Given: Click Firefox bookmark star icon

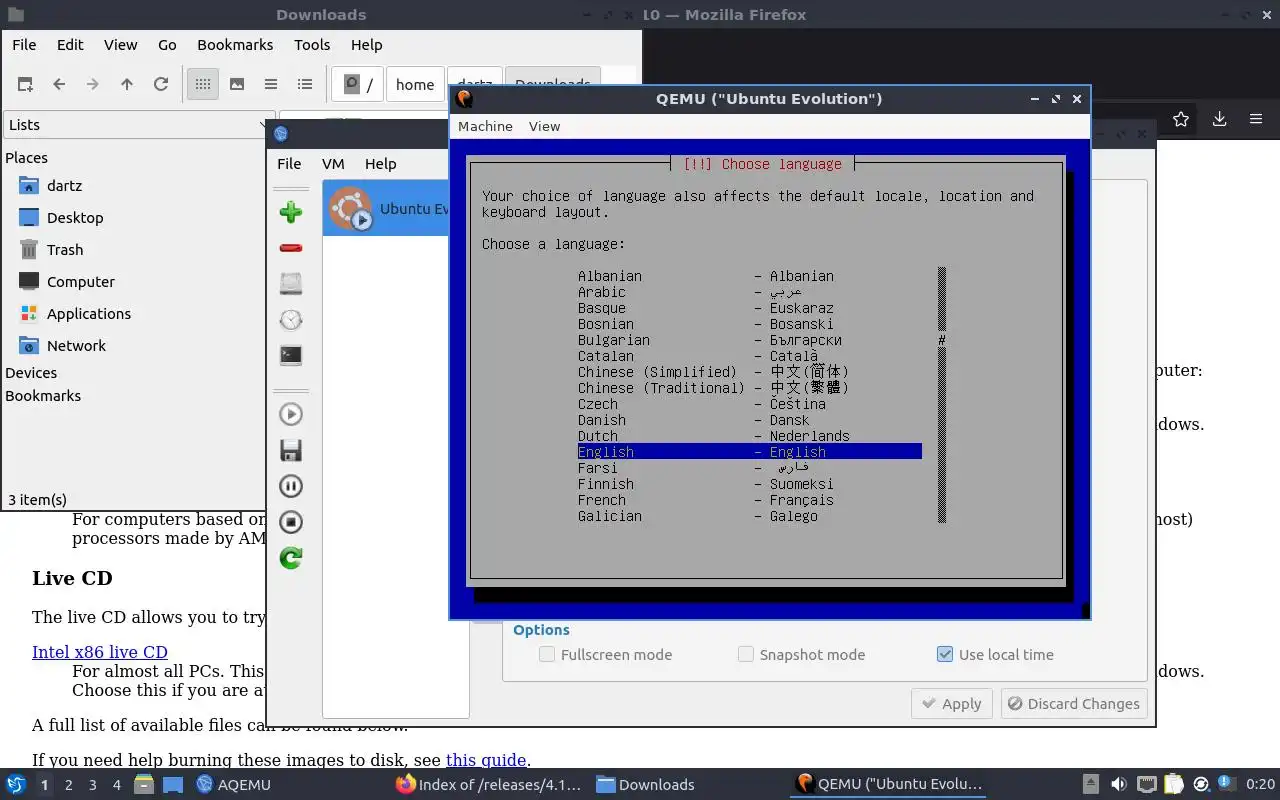Looking at the screenshot, I should [1181, 119].
